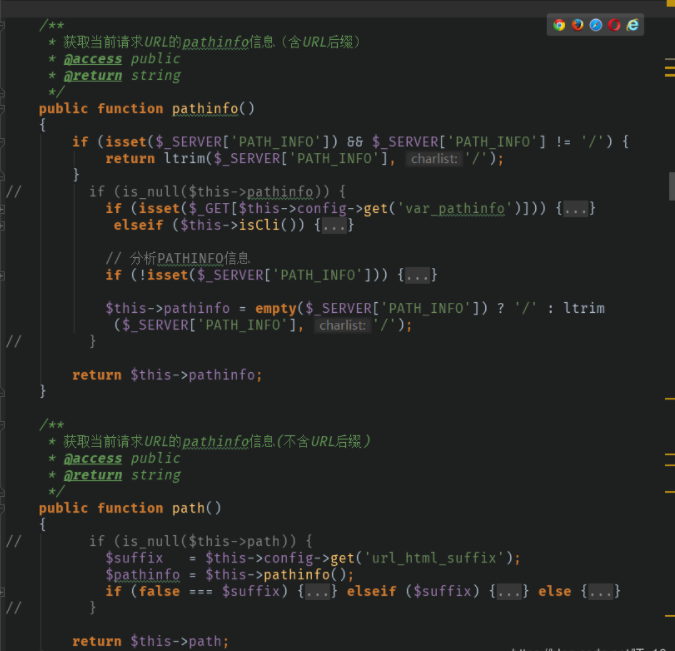
Task: Open preview in Opera browser icon
Action: (x=614, y=25)
